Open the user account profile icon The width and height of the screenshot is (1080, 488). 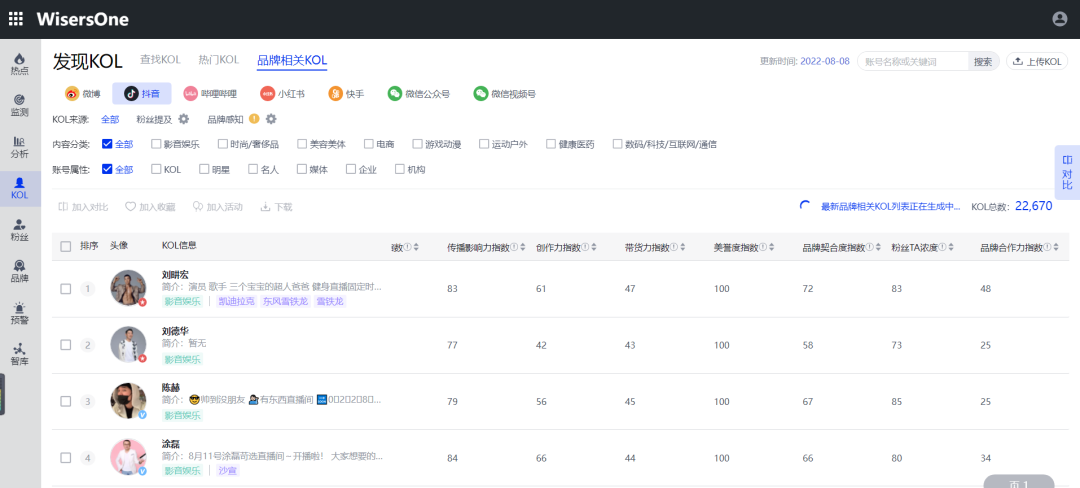tap(1060, 19)
